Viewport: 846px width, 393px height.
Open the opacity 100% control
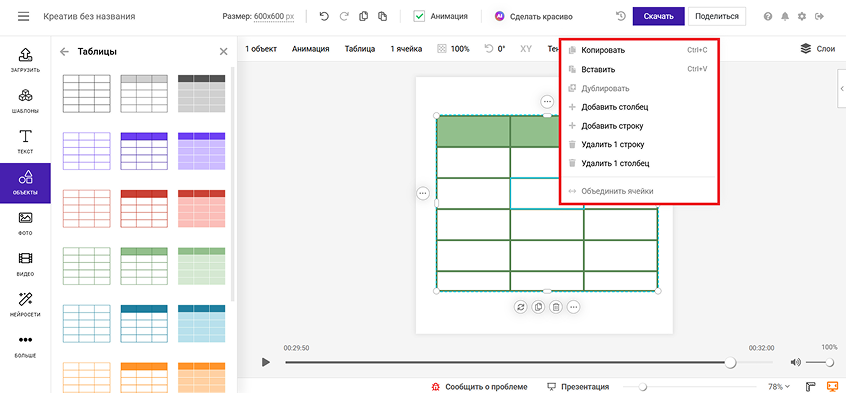point(453,49)
